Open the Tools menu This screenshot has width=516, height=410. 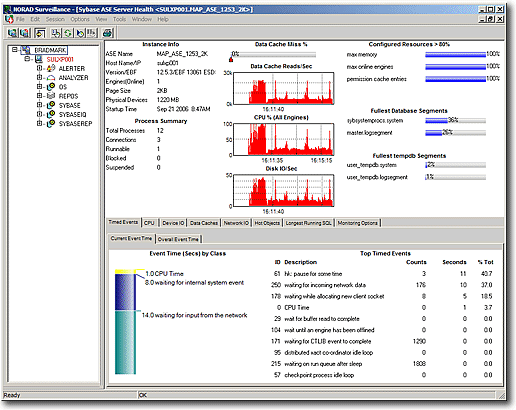(119, 19)
